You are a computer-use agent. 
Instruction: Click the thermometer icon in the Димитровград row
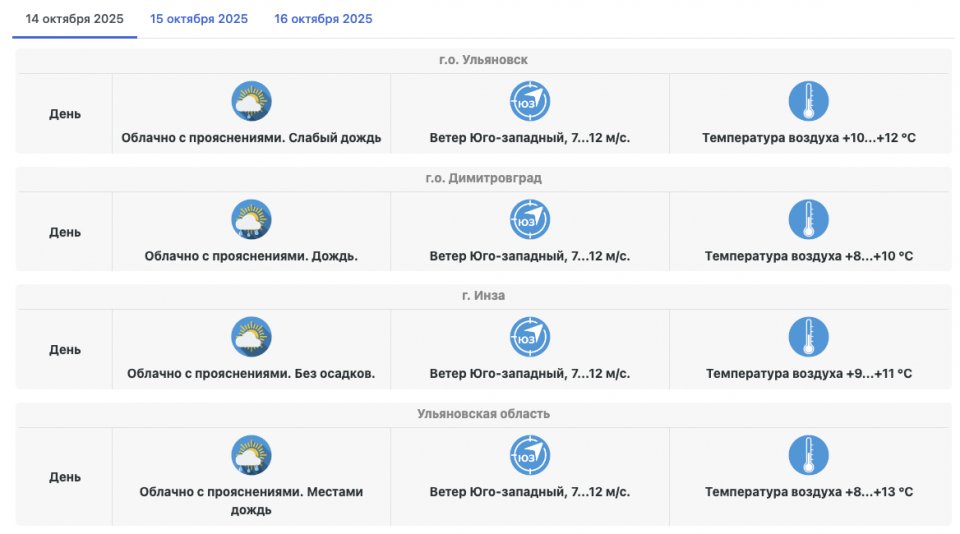[808, 219]
